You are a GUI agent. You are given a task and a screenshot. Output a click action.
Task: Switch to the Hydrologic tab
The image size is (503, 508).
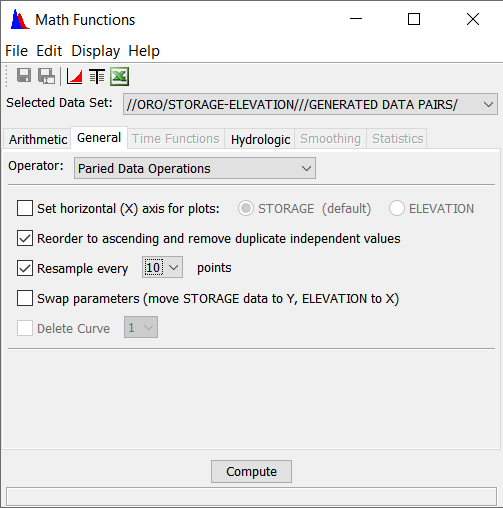coord(260,139)
